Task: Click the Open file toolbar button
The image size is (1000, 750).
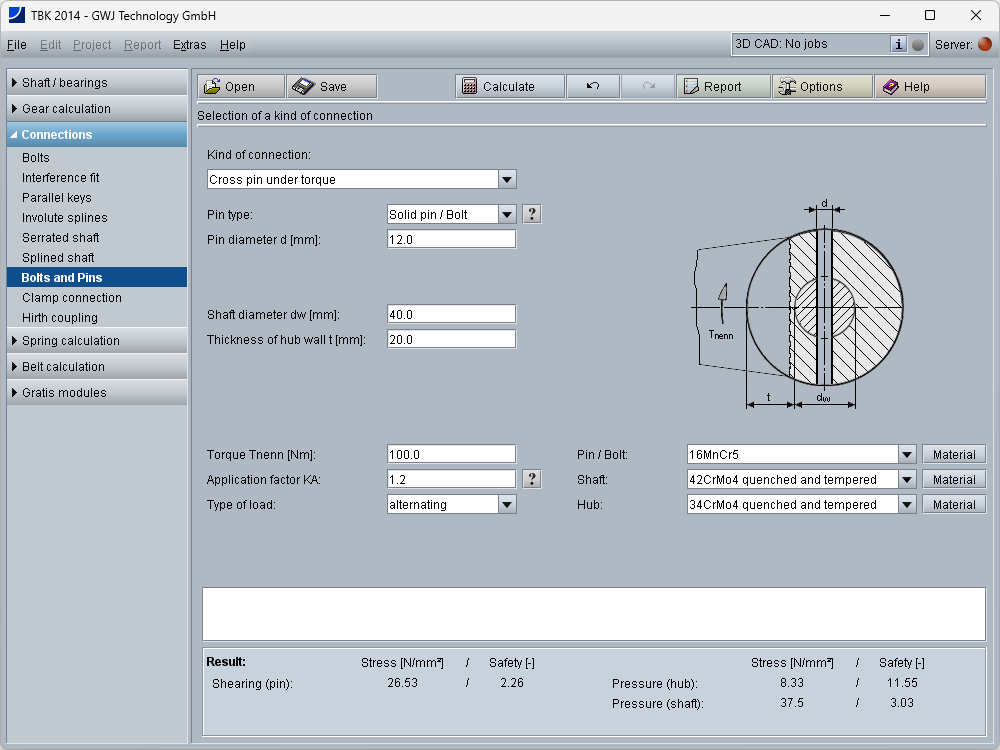Action: tap(240, 87)
